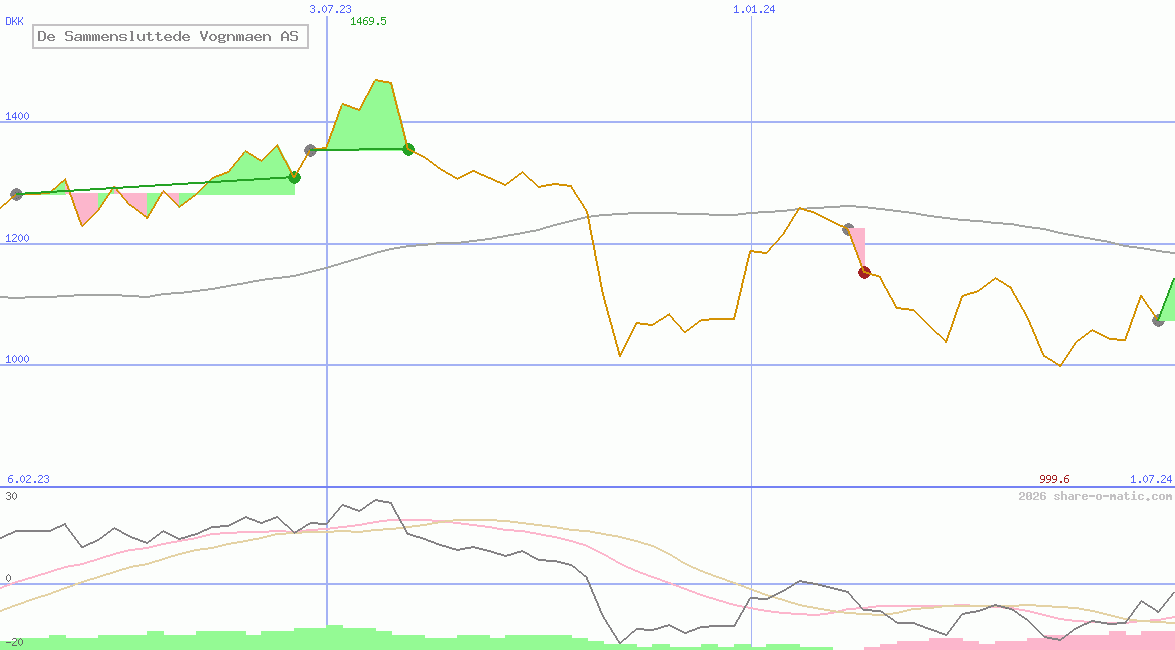The width and height of the screenshot is (1175, 650).
Task: Click the 1200 price axis label
Action: coord(17,239)
